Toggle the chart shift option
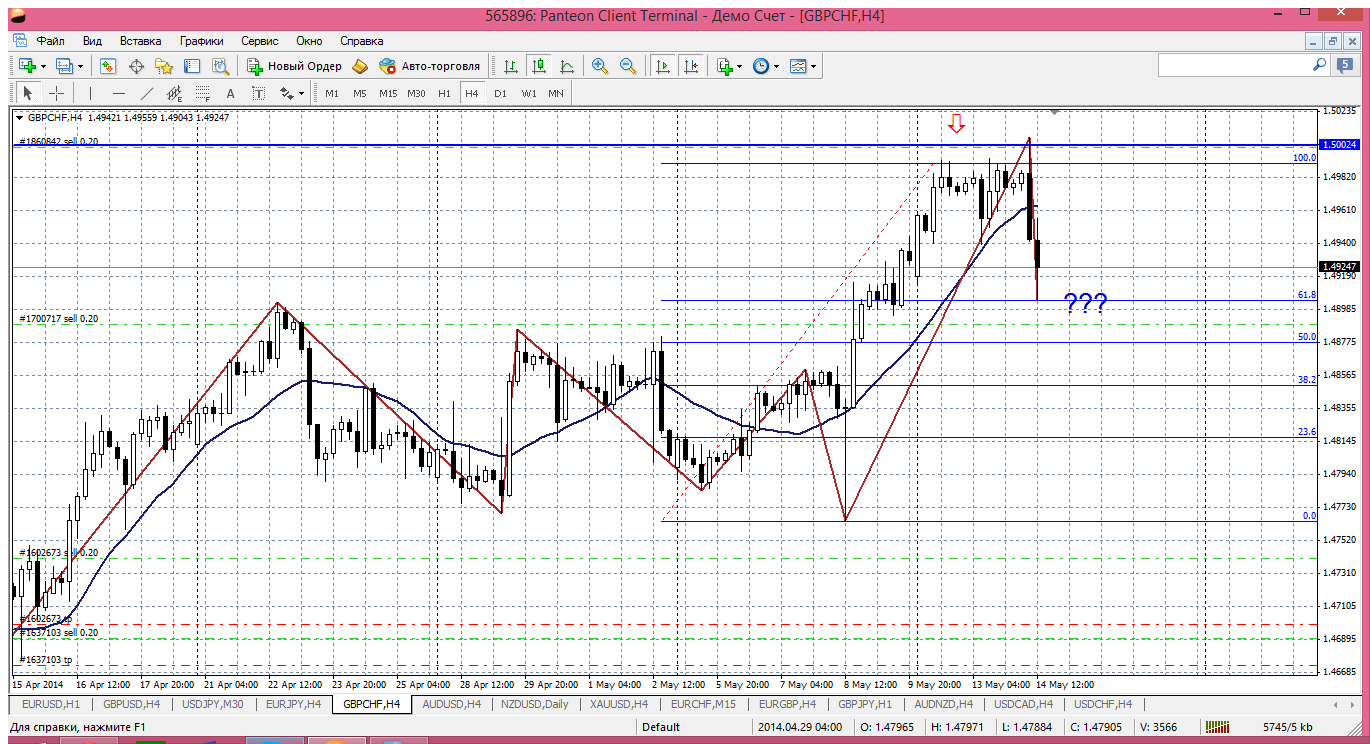Image resolution: width=1370 pixels, height=744 pixels. tap(691, 66)
